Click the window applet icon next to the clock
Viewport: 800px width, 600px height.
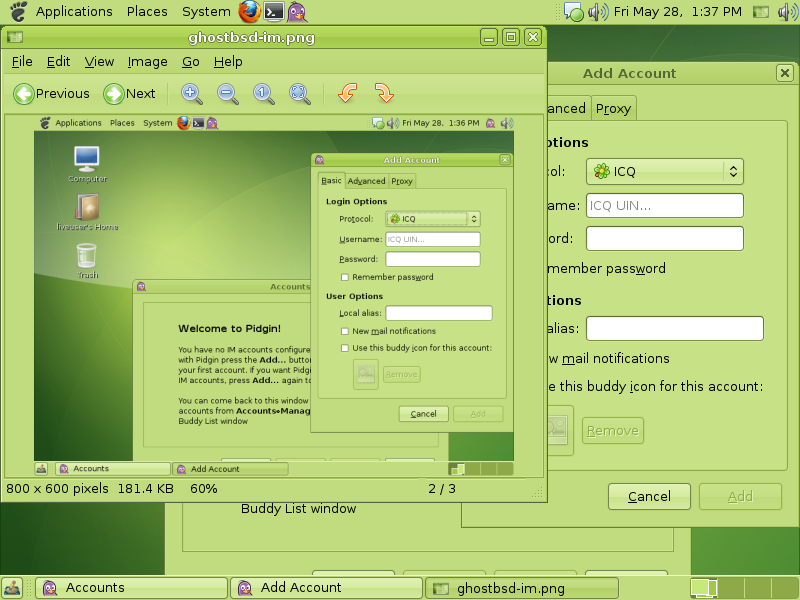(x=761, y=12)
